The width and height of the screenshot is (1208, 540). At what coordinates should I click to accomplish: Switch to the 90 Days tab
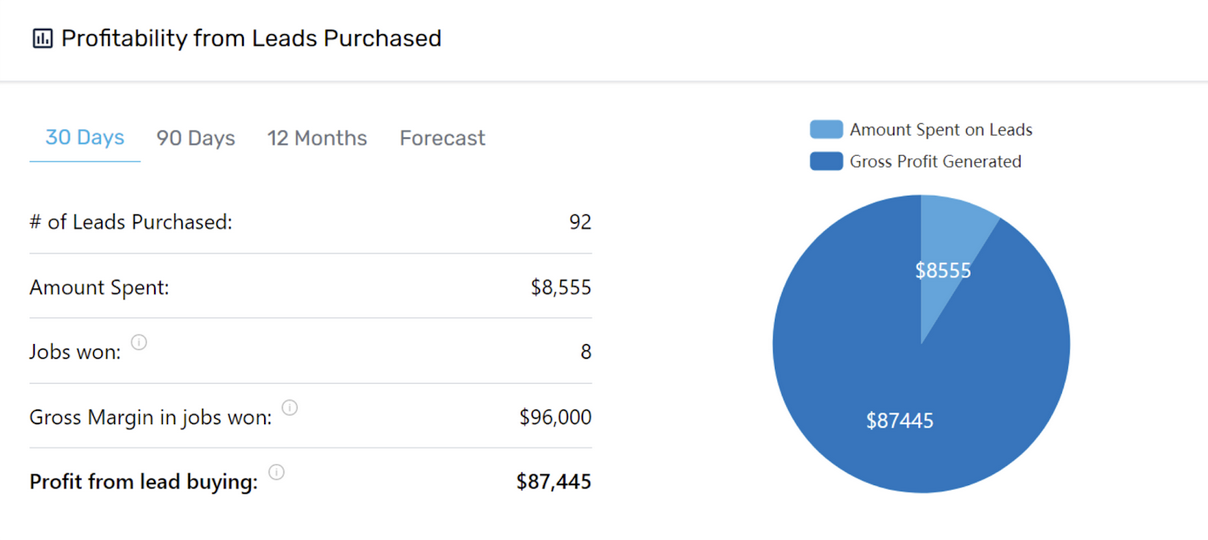(x=196, y=139)
